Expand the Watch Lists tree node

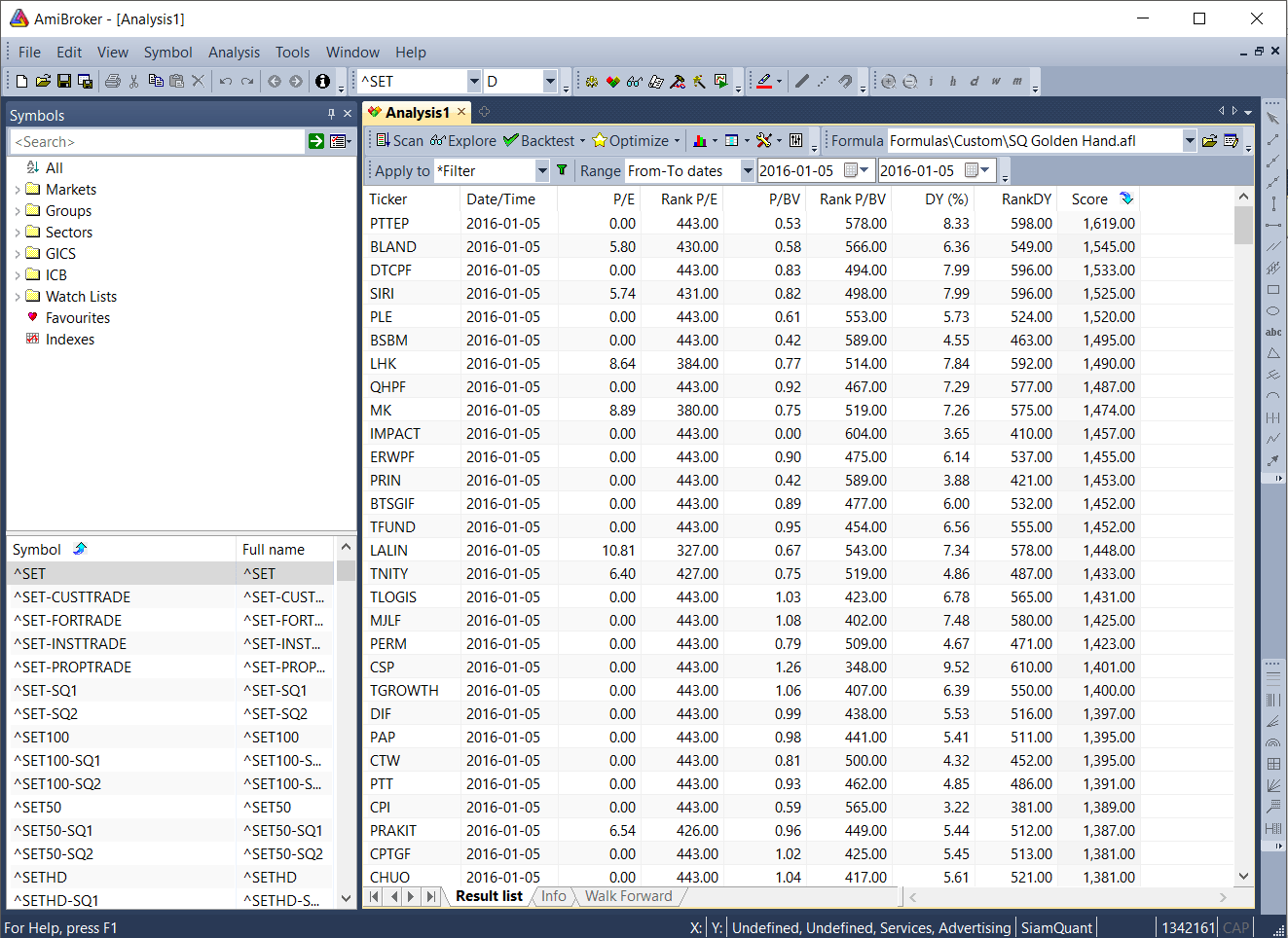tap(18, 297)
